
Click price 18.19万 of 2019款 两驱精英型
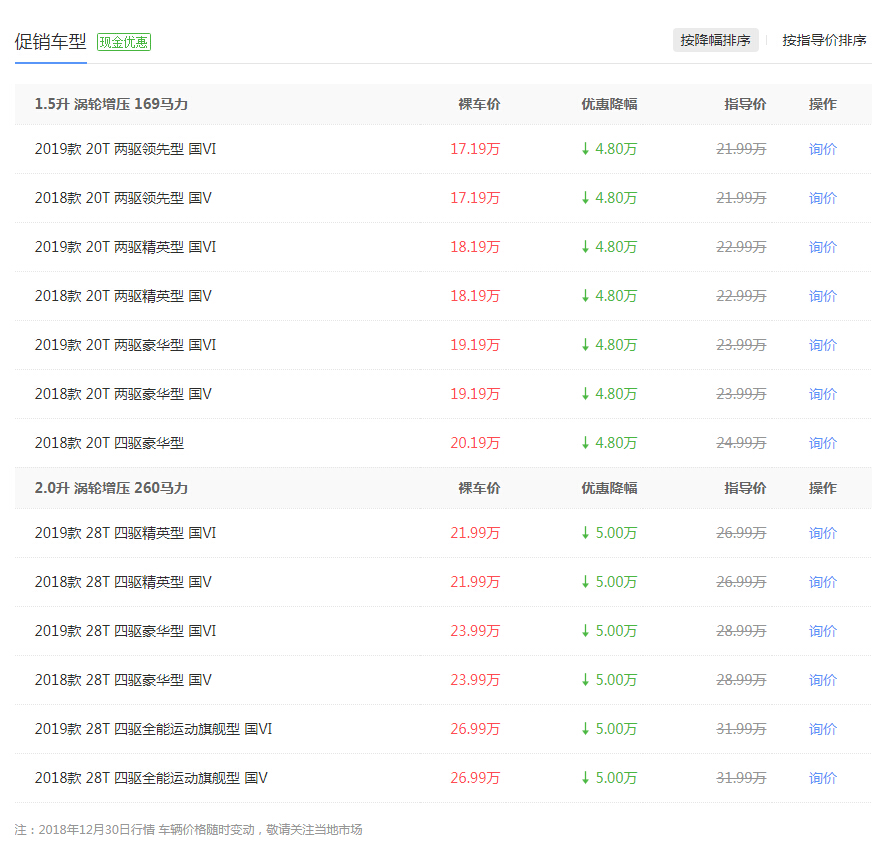pyautogui.click(x=475, y=247)
